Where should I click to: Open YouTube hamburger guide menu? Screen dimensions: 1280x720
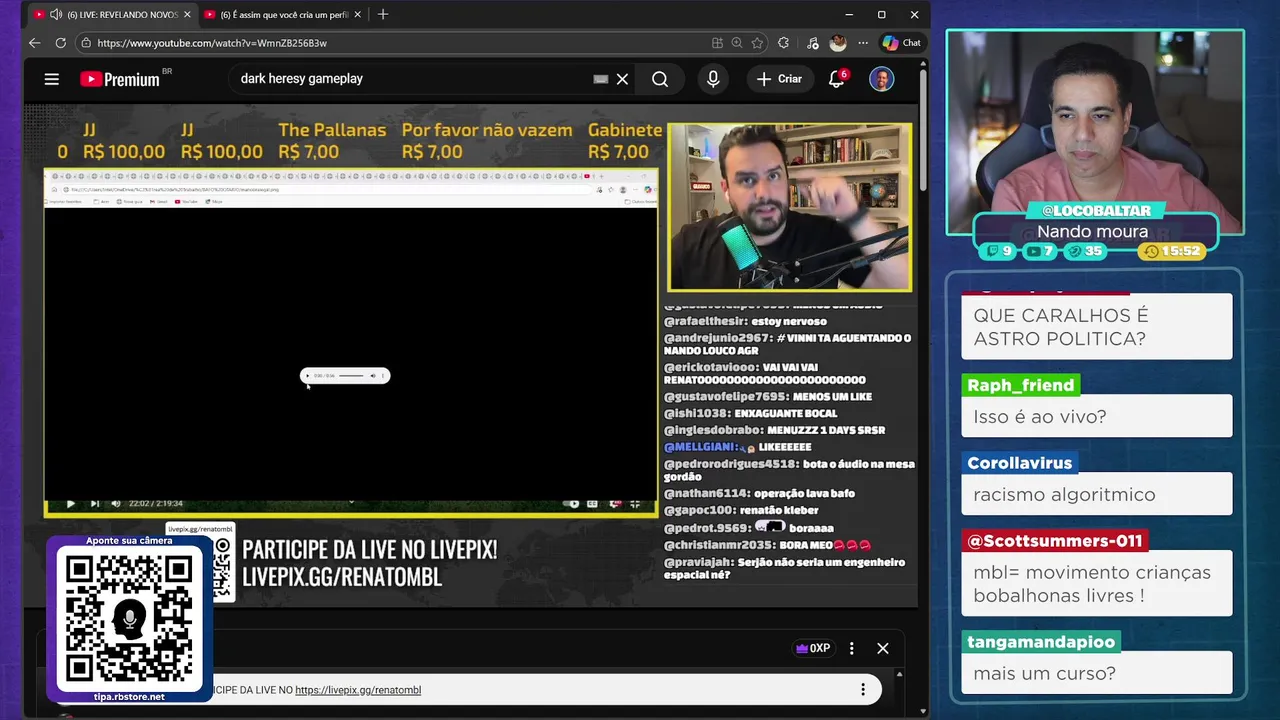[x=52, y=79]
